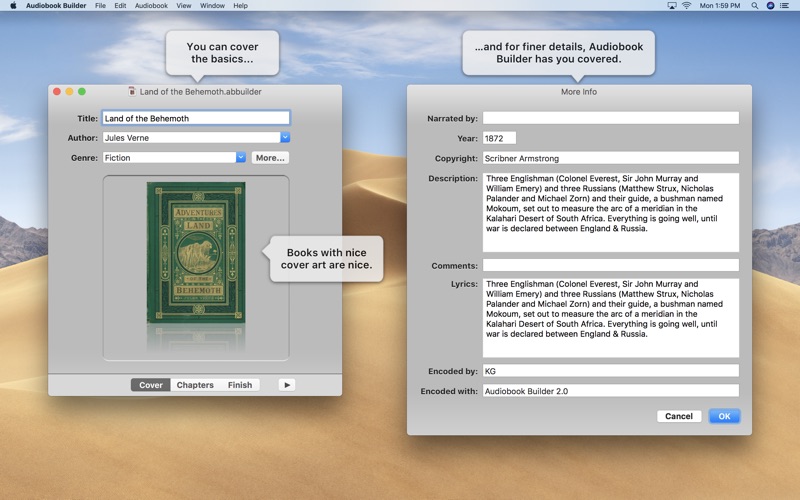The height and width of the screenshot is (500, 800).
Task: Minimize the Land of the Behemoth window
Action: (x=69, y=91)
